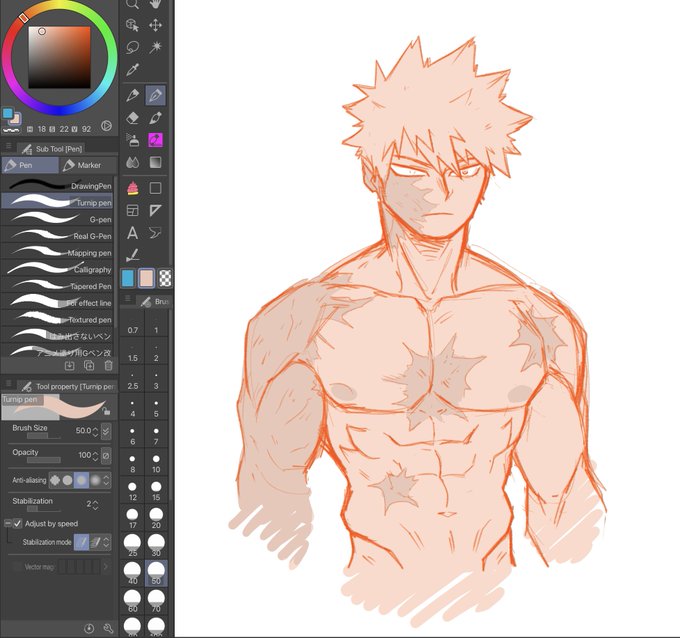Select the DrawingPen sub tool
The width and height of the screenshot is (680, 638).
click(57, 186)
